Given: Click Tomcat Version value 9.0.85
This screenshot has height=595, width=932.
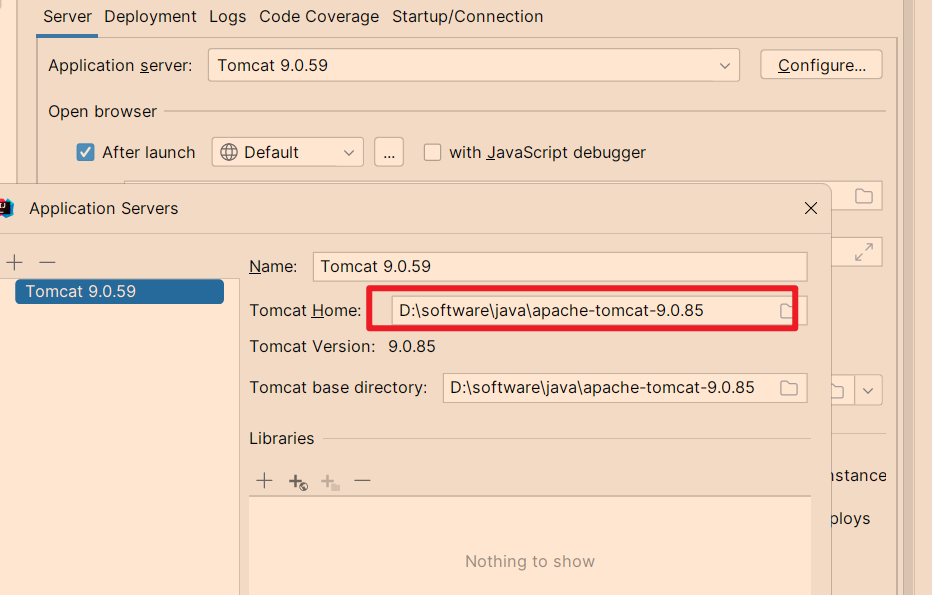Looking at the screenshot, I should point(412,347).
